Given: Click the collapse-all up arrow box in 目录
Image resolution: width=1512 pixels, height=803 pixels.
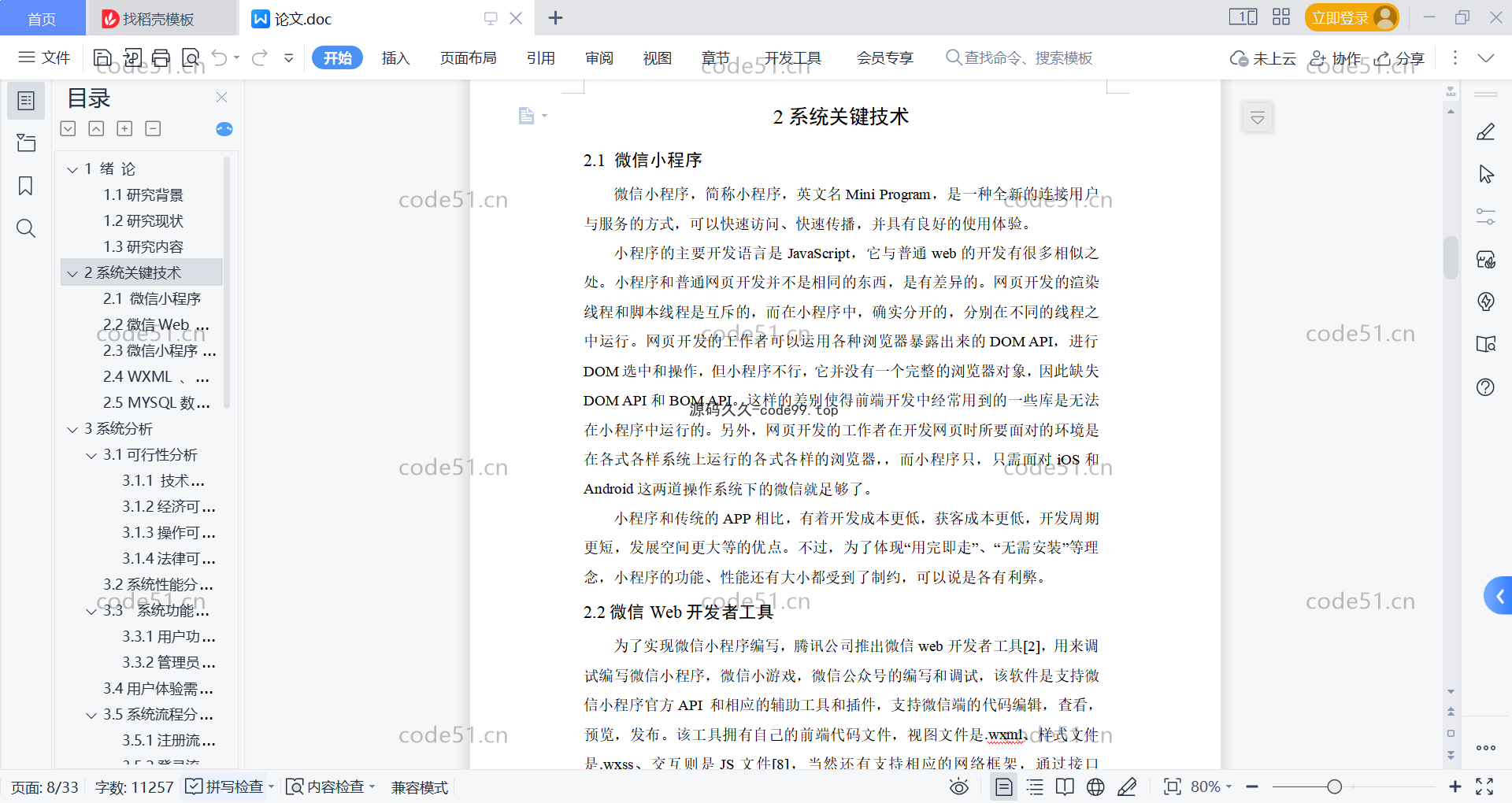Looking at the screenshot, I should (96, 128).
